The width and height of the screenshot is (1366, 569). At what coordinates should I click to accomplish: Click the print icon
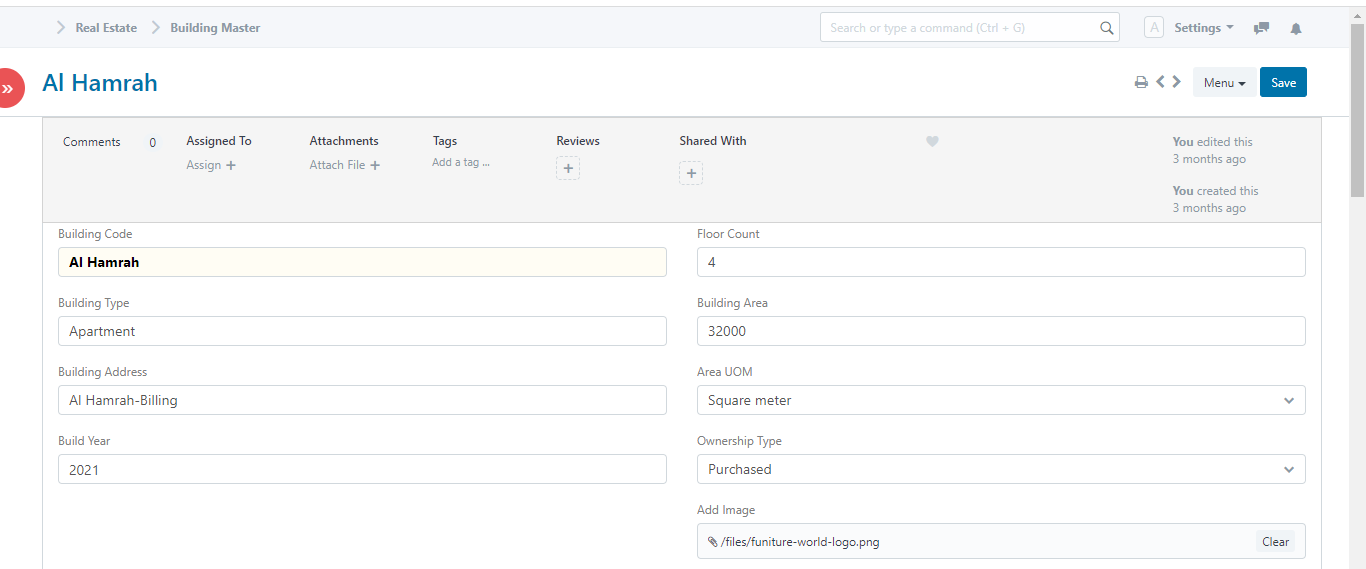(x=1141, y=83)
